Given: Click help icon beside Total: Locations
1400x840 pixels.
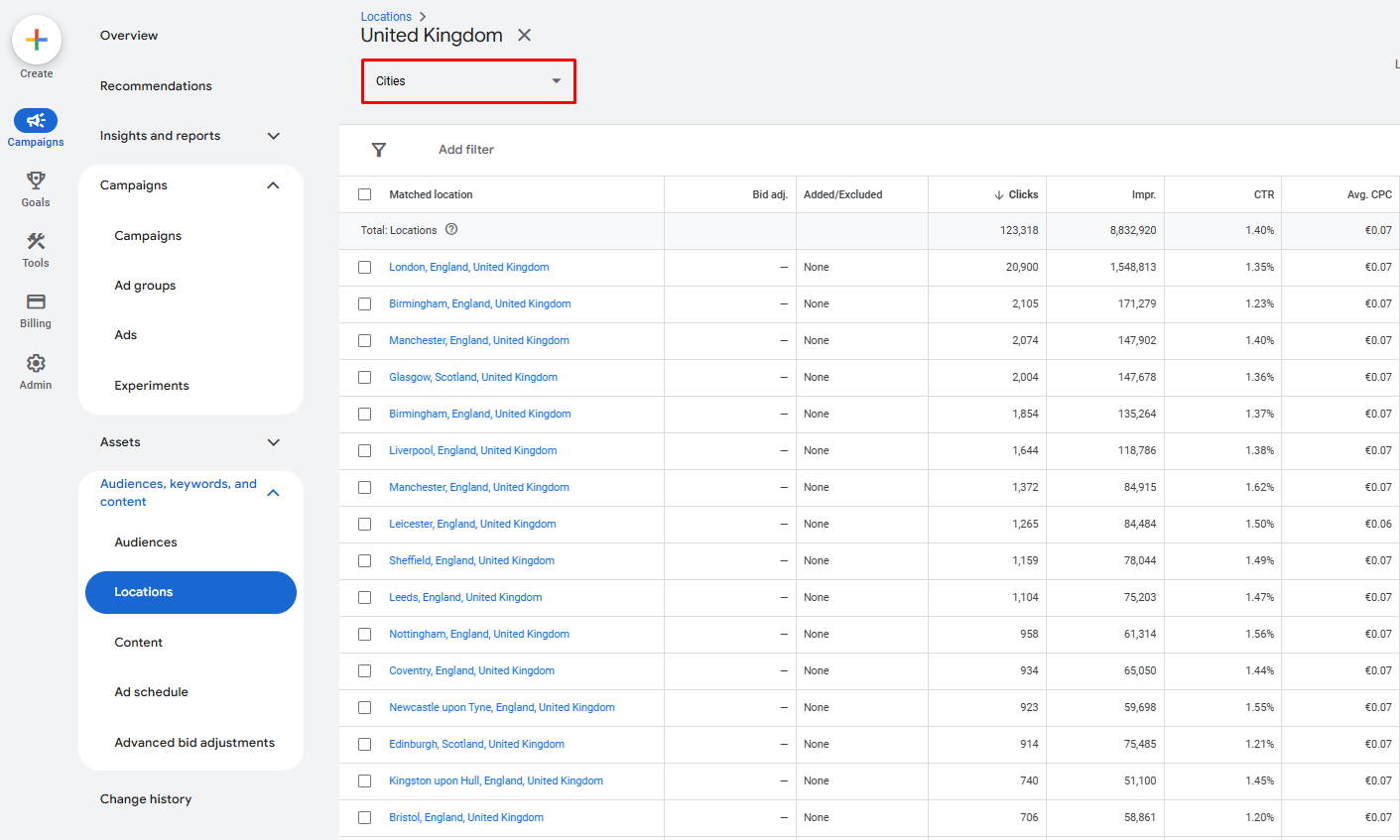Looking at the screenshot, I should click(451, 230).
